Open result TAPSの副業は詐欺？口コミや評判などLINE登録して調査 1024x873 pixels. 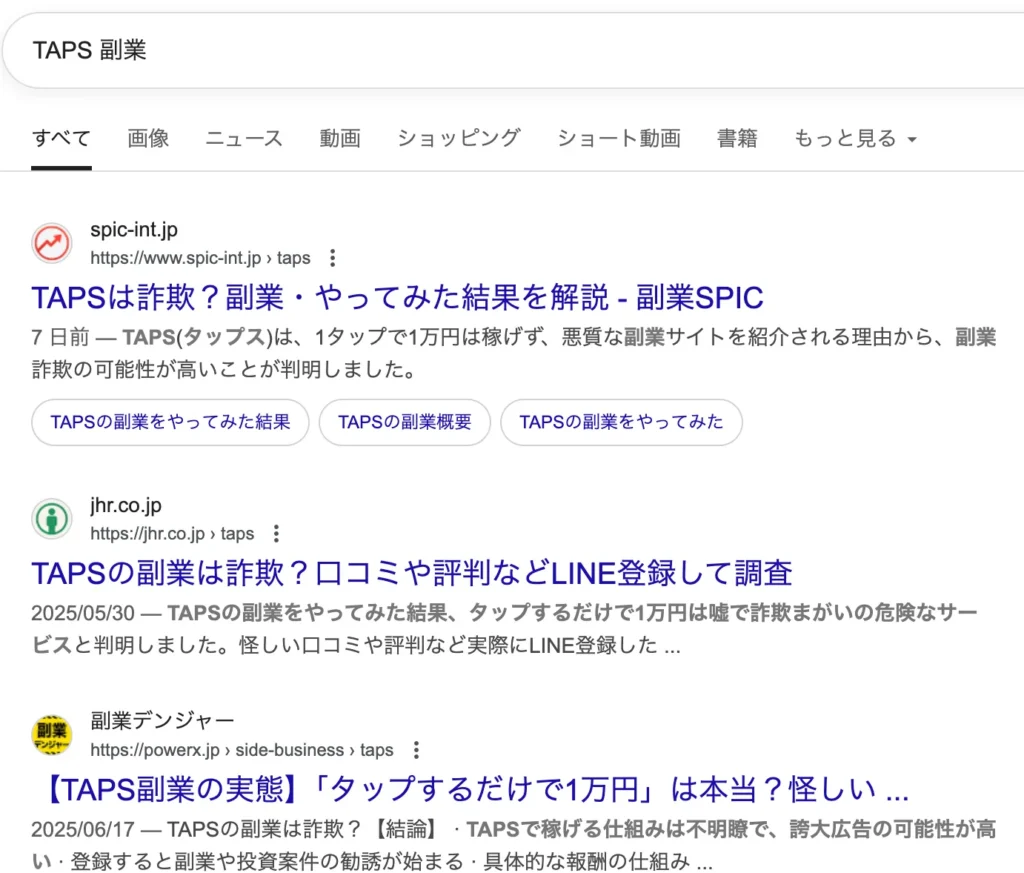click(x=411, y=573)
